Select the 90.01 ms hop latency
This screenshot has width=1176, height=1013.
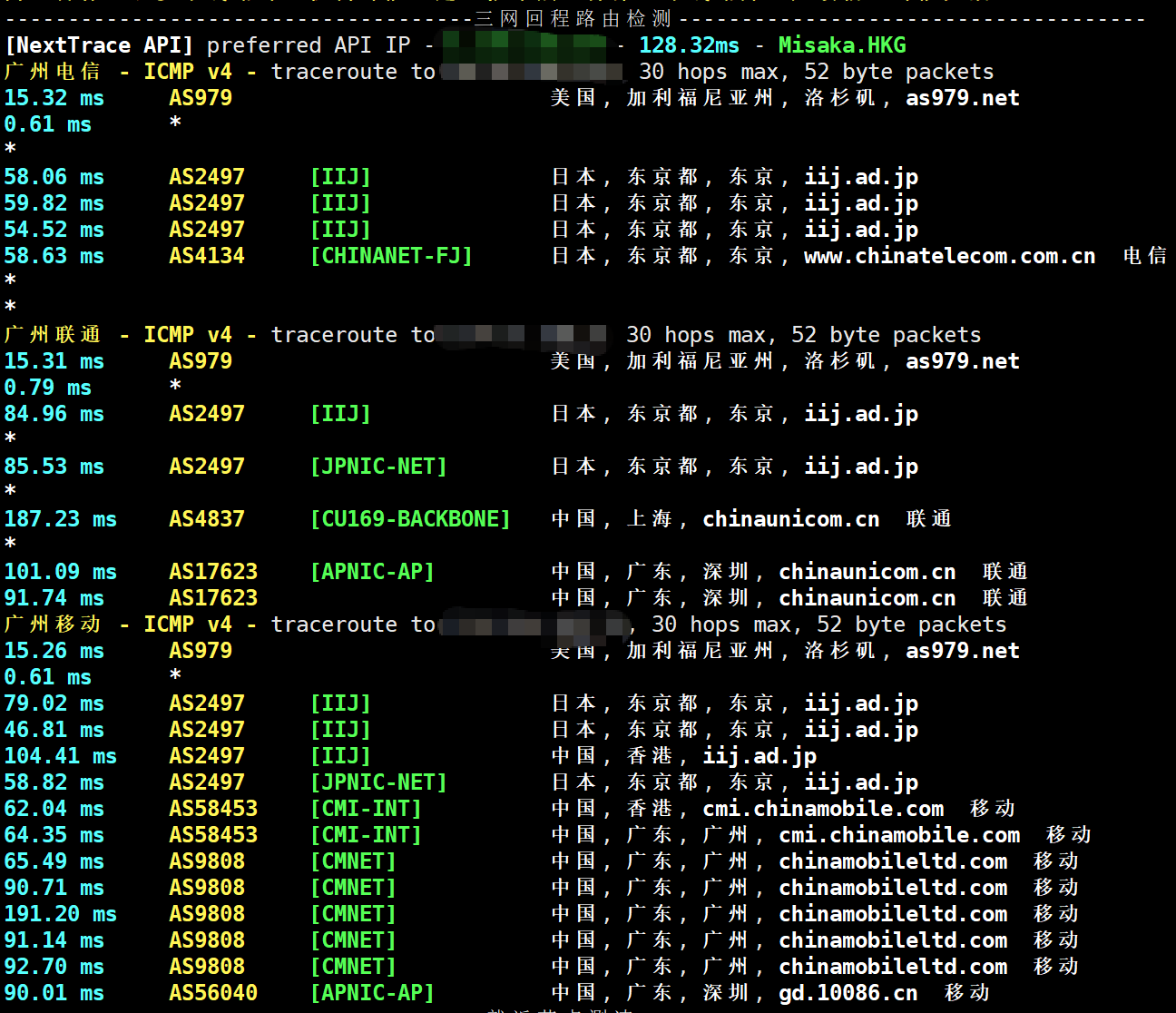coord(54,993)
